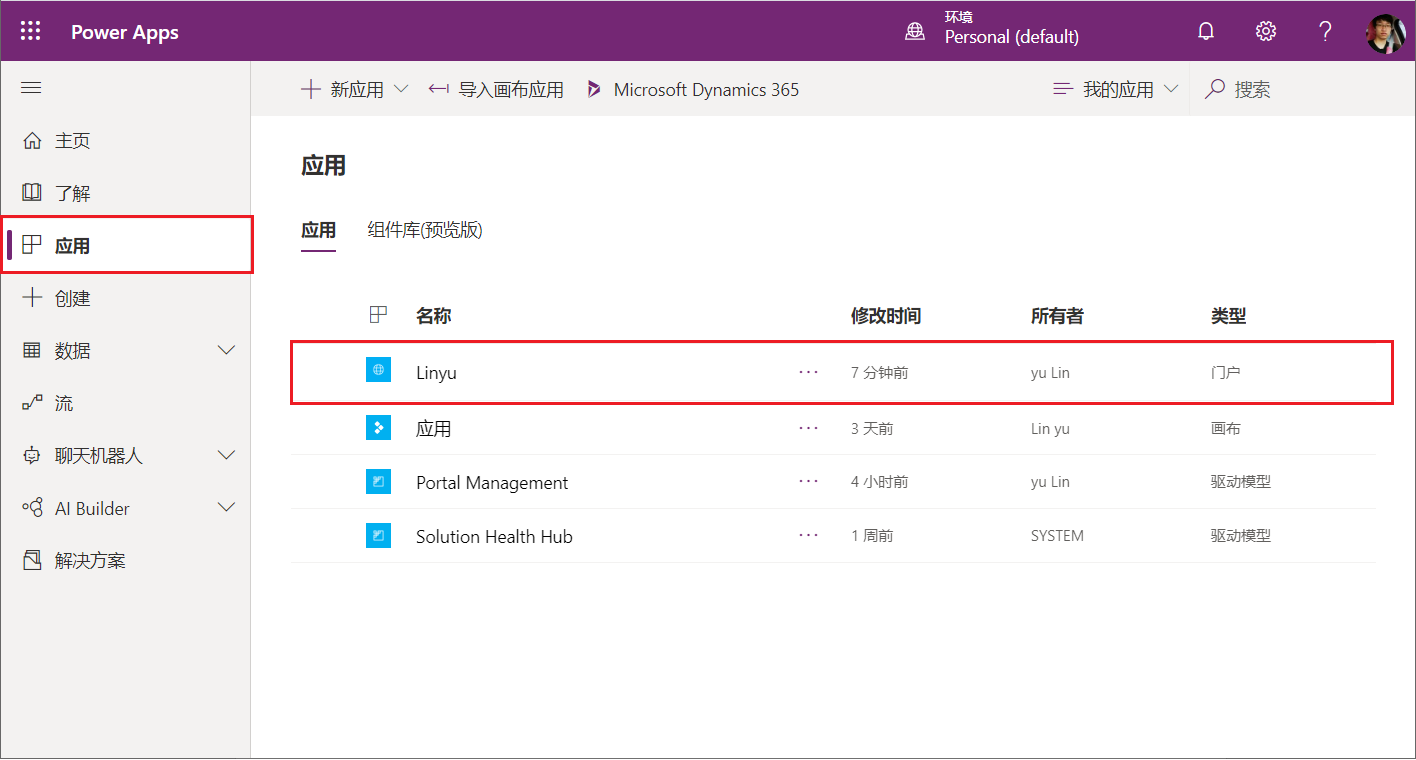Screen dimensions: 1416x760
Task: Click the "门户" type cell
Action: (1225, 373)
